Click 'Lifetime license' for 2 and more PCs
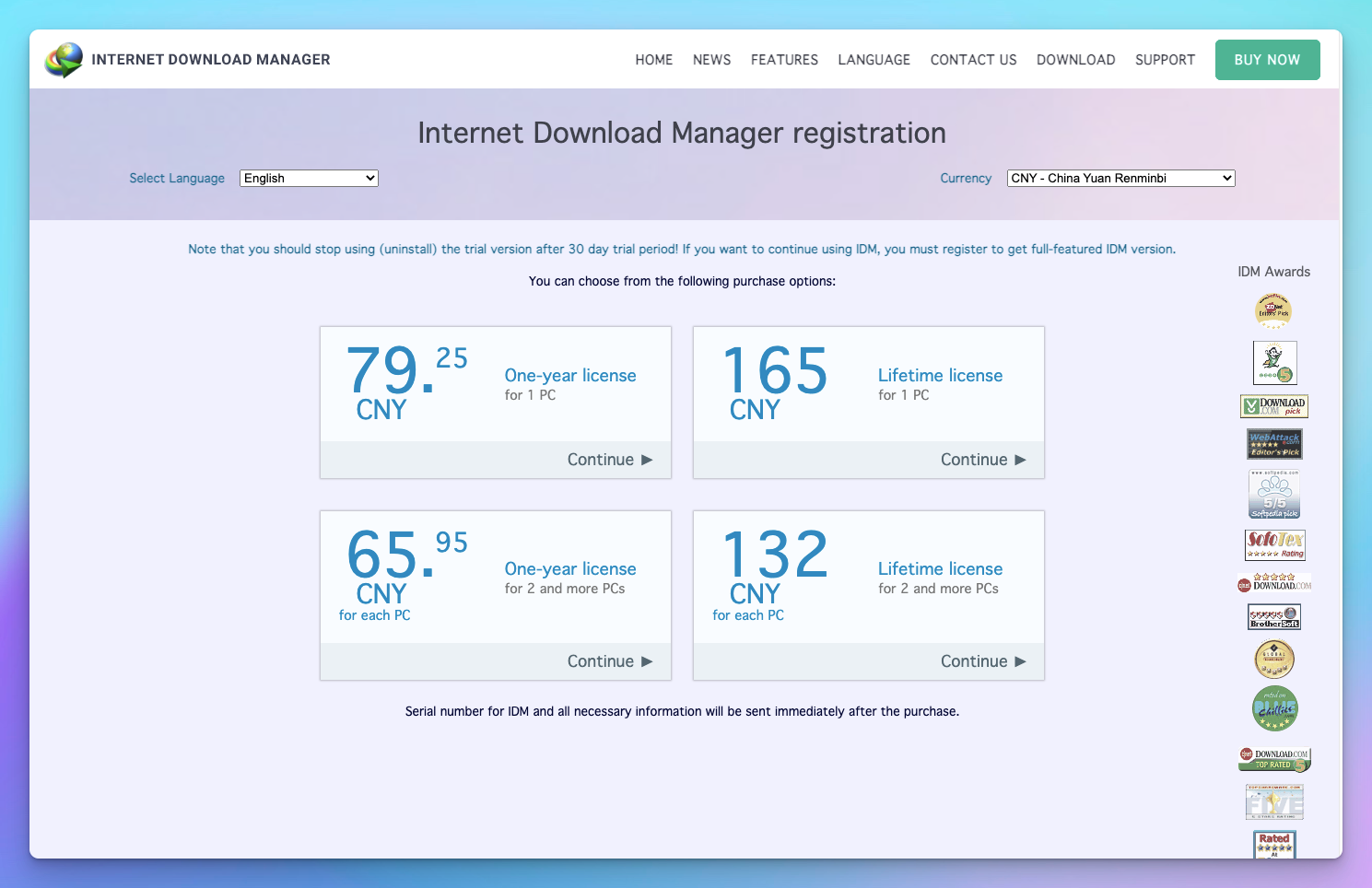 click(x=940, y=569)
